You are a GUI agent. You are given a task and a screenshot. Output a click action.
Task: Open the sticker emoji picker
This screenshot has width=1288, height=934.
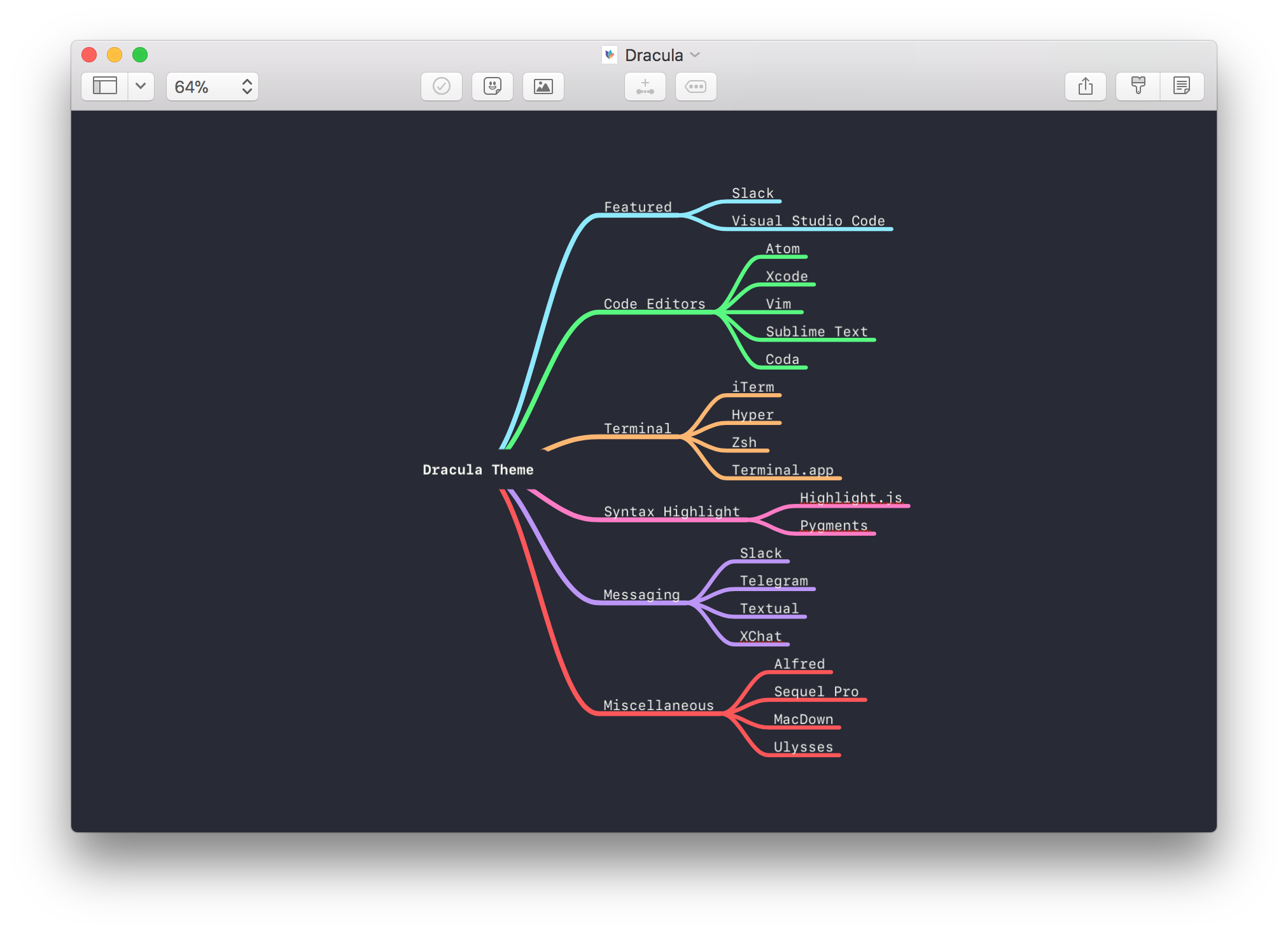tap(492, 86)
